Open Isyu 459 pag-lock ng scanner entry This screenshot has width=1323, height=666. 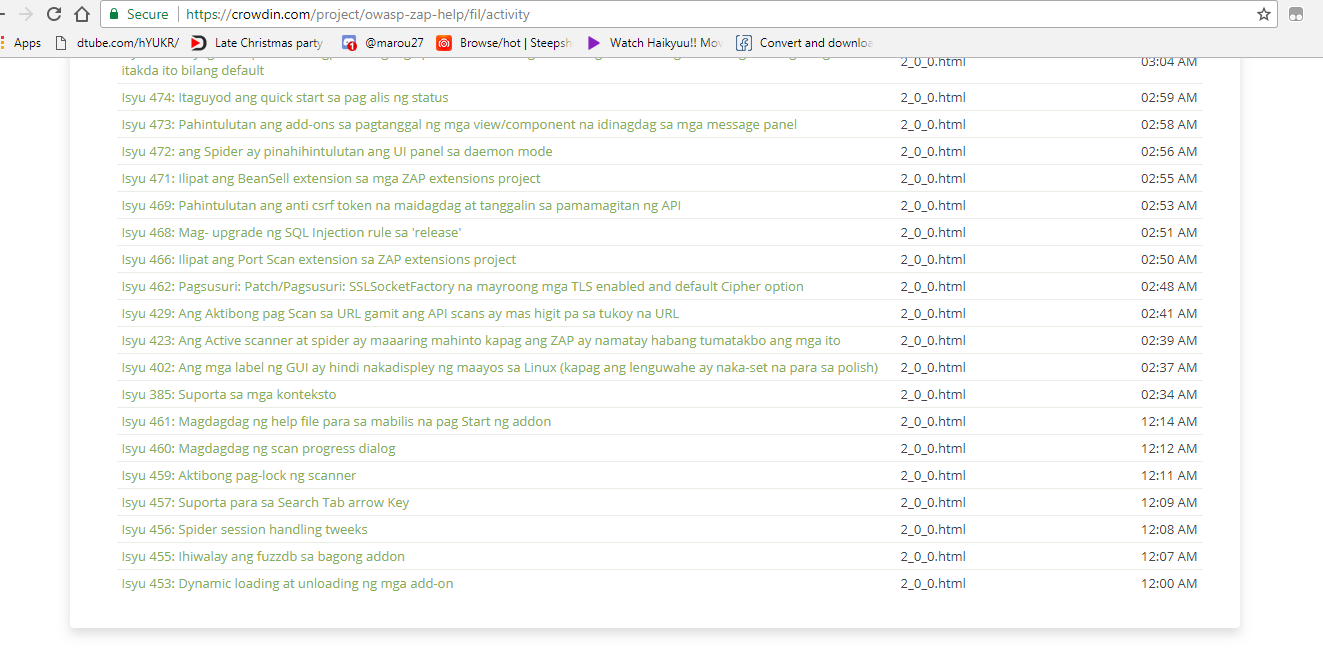[x=239, y=476]
